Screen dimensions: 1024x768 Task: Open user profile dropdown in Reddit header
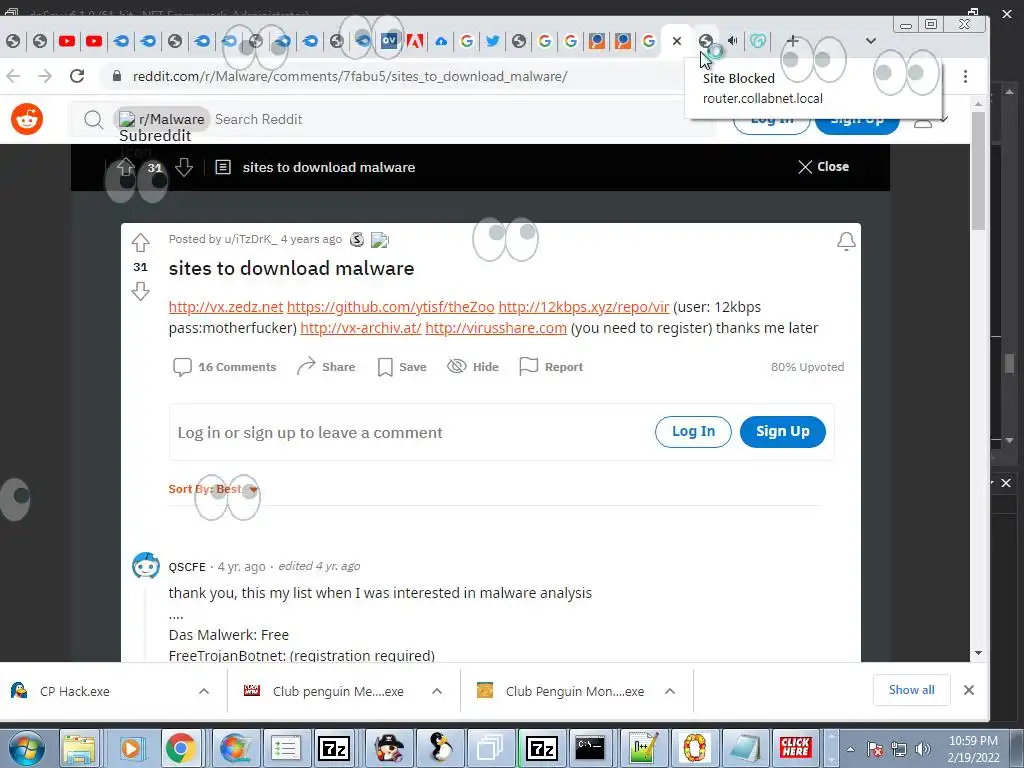[930, 121]
